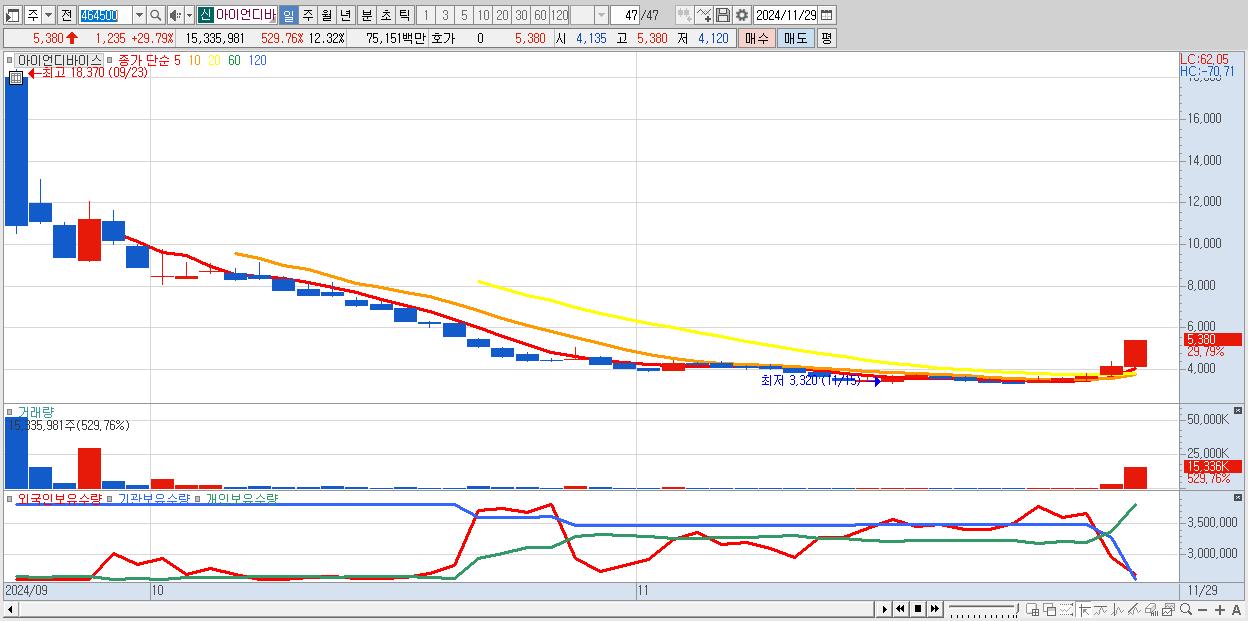Switch to second 초 chart period

(385, 15)
